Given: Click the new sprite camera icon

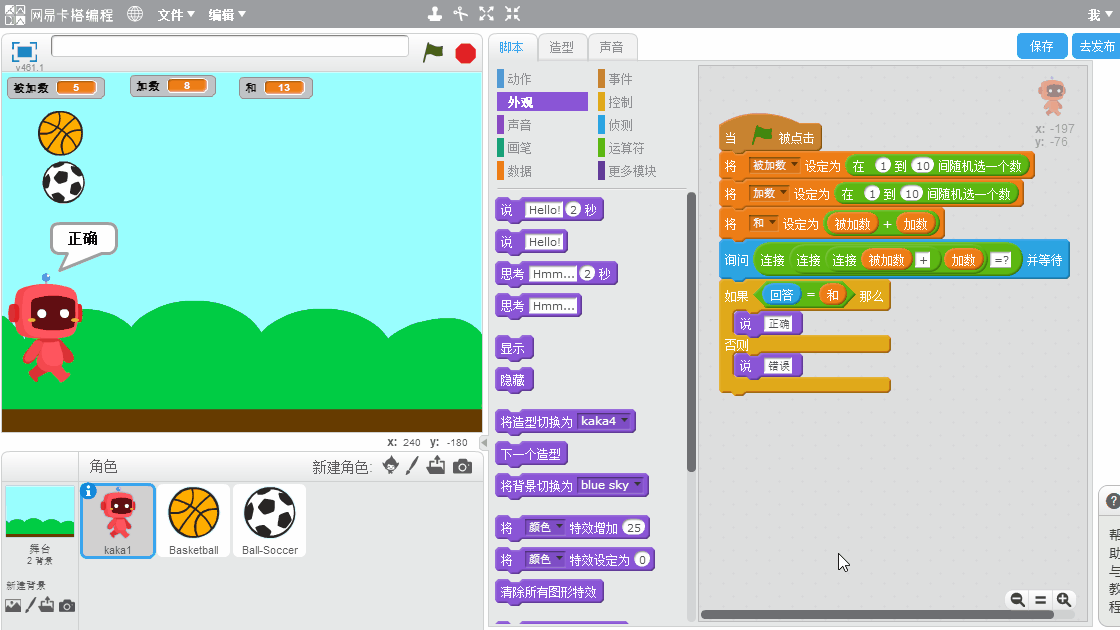Looking at the screenshot, I should (x=462, y=466).
